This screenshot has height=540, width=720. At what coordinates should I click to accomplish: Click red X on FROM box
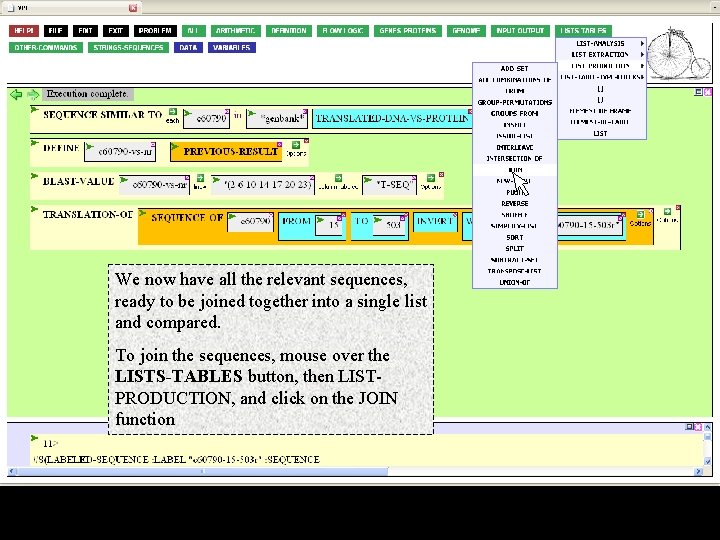pyautogui.click(x=343, y=214)
